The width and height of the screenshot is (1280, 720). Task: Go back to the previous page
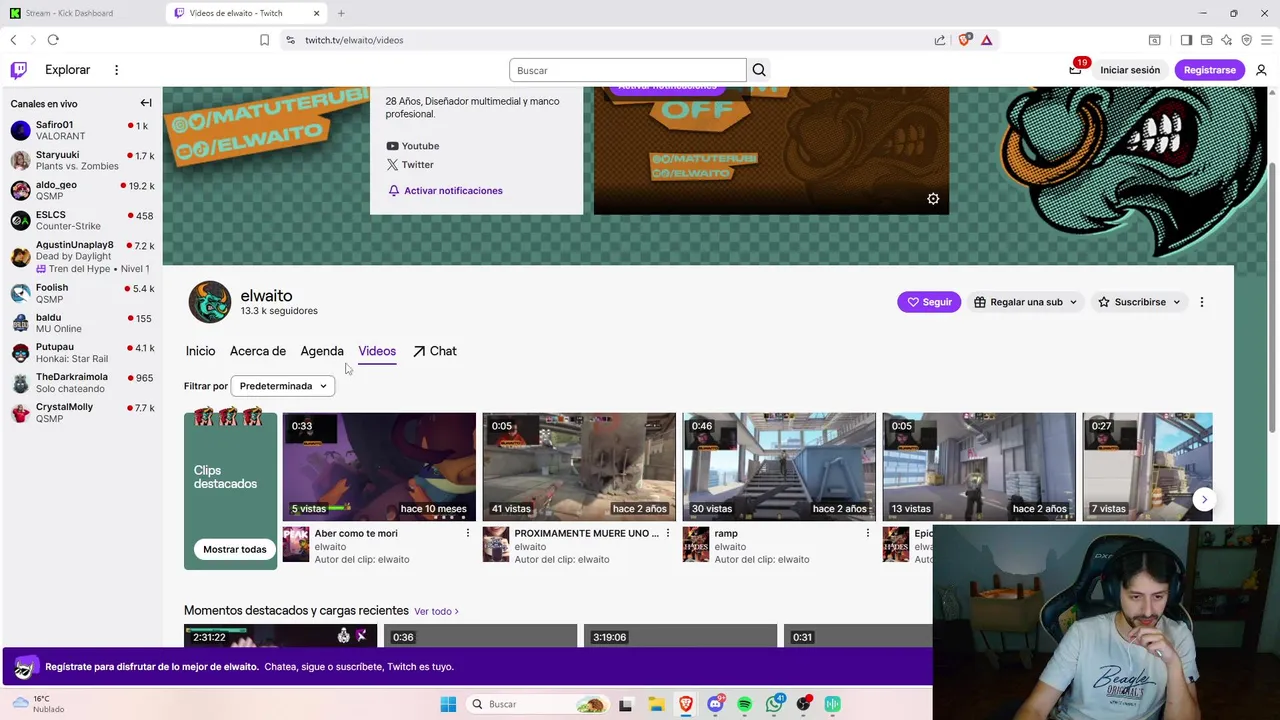(x=13, y=40)
